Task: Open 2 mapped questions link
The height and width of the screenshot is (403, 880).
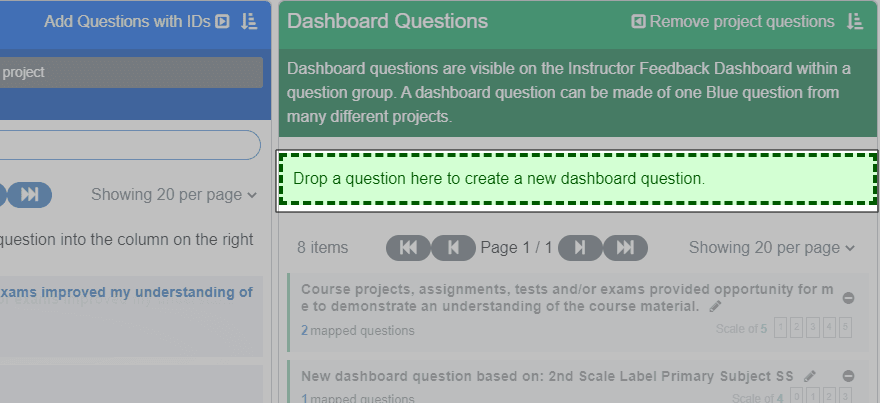Action: tap(358, 331)
